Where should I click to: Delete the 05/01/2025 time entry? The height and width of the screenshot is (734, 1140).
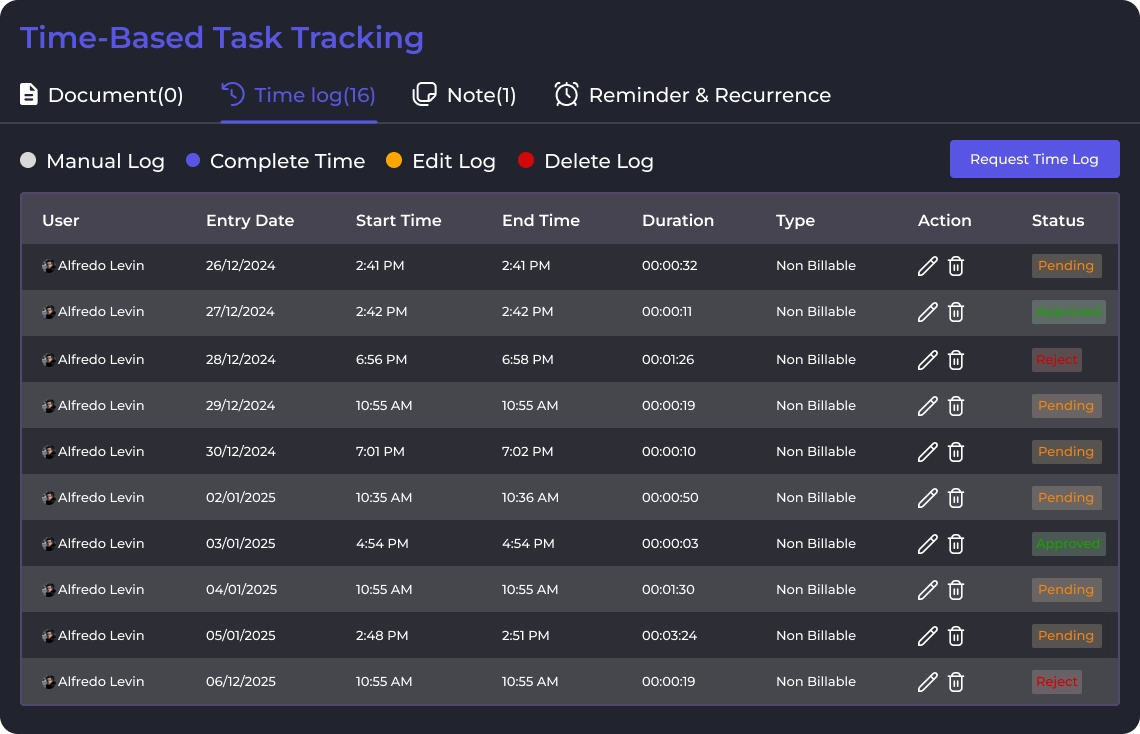(956, 636)
